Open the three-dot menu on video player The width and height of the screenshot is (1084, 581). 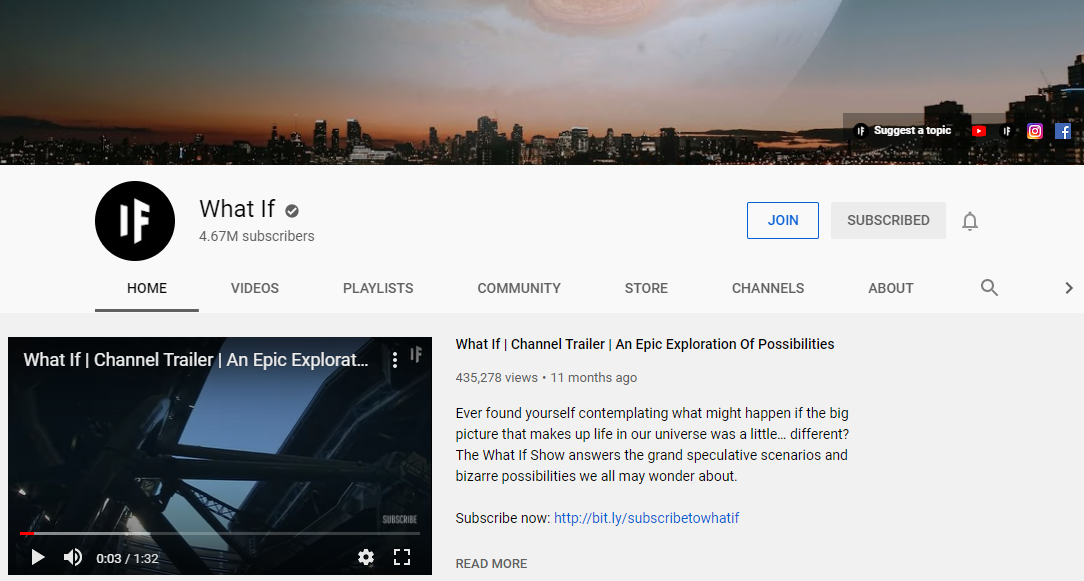[395, 360]
